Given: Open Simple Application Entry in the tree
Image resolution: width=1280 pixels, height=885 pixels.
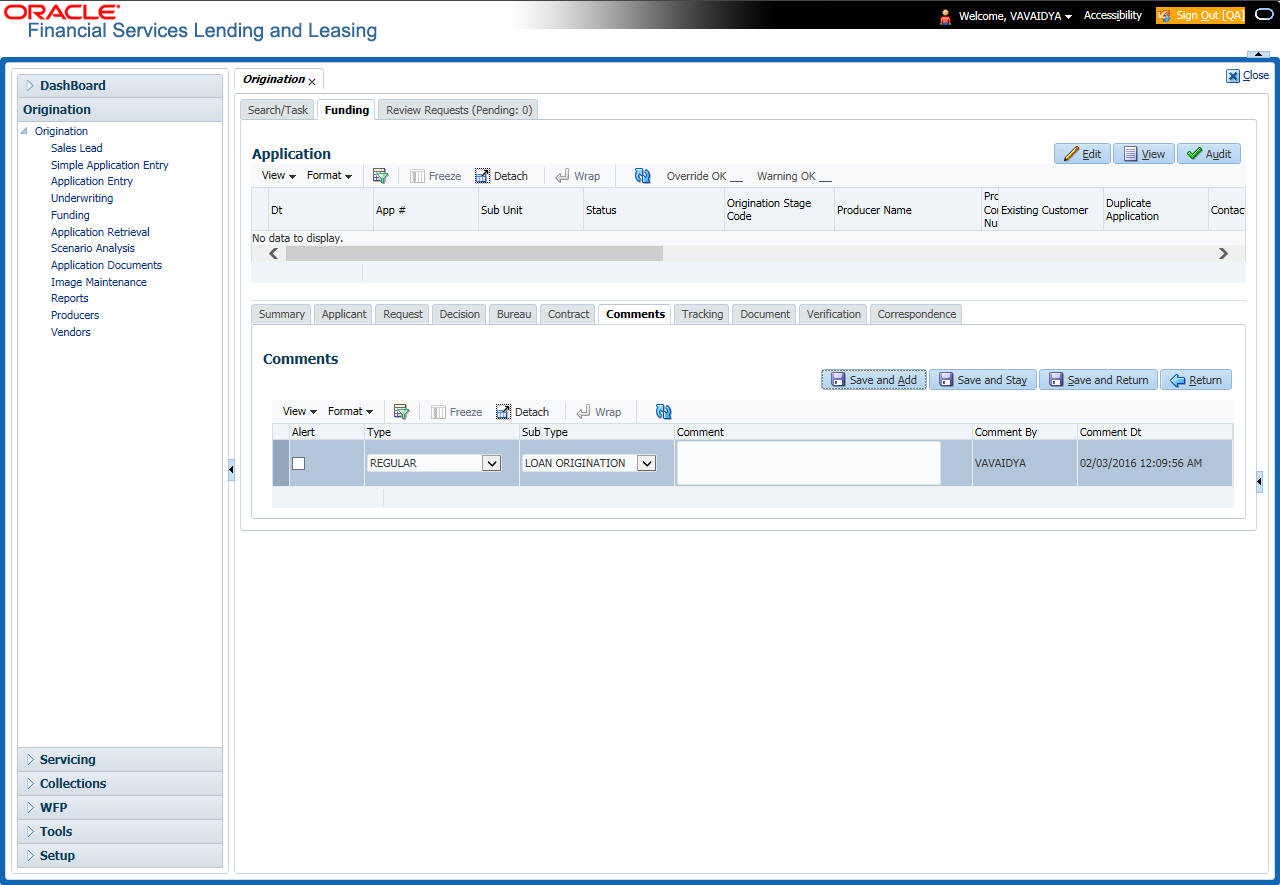Looking at the screenshot, I should pos(110,165).
